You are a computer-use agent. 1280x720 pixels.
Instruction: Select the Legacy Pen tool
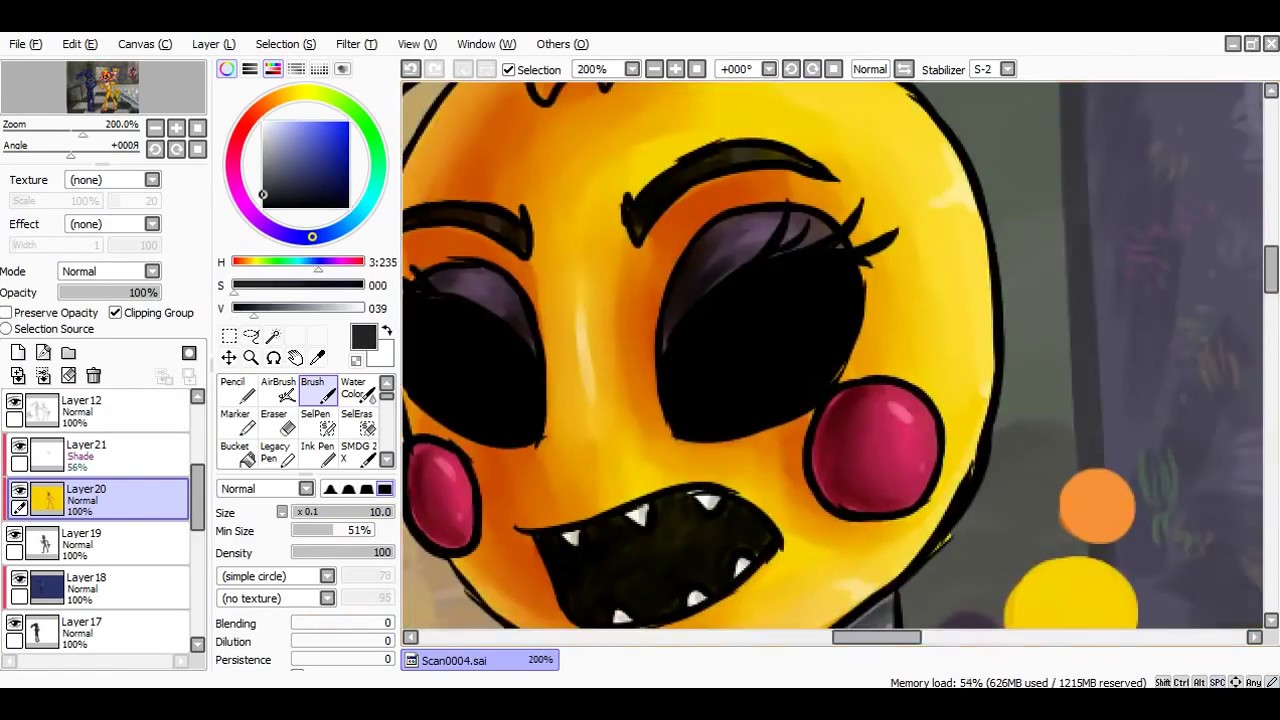277,454
